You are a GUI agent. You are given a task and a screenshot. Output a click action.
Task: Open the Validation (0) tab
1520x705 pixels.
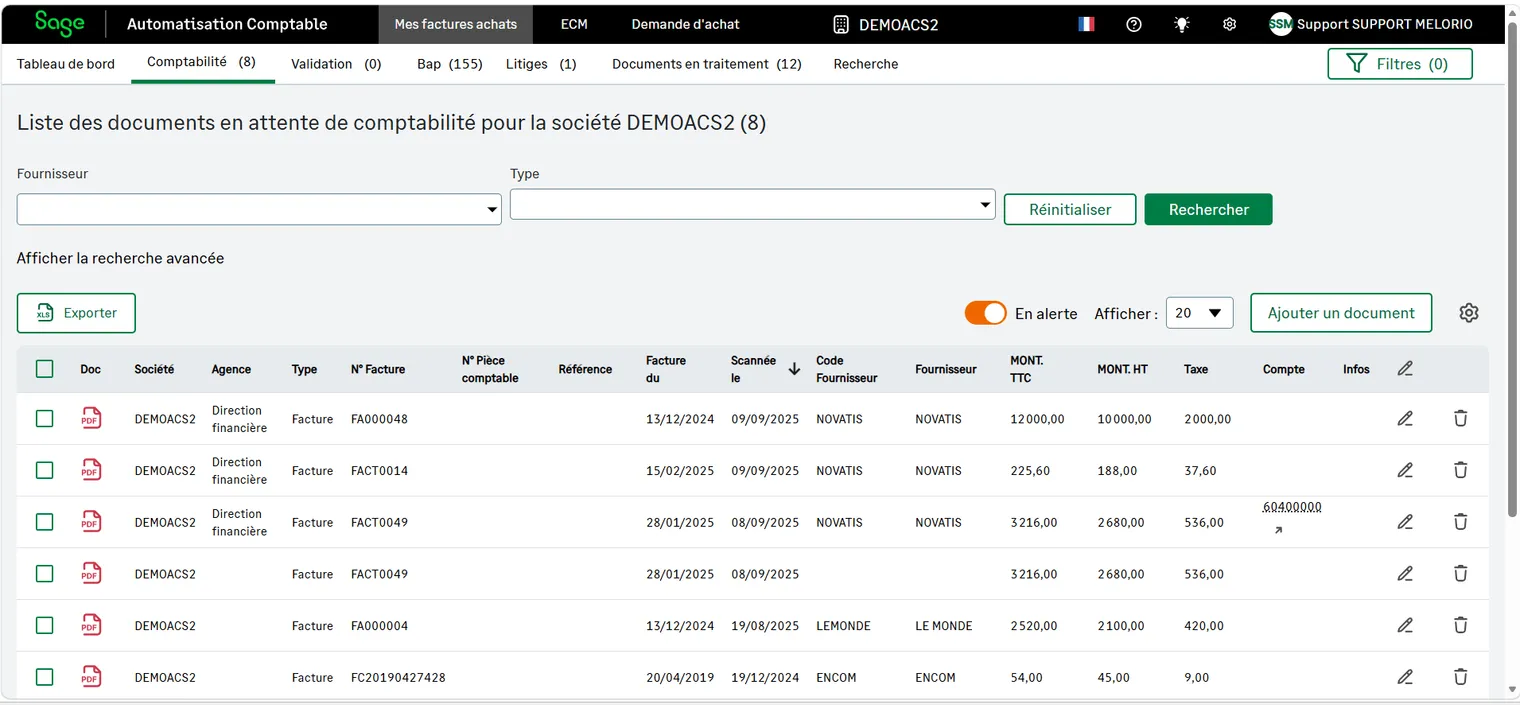click(x=336, y=64)
